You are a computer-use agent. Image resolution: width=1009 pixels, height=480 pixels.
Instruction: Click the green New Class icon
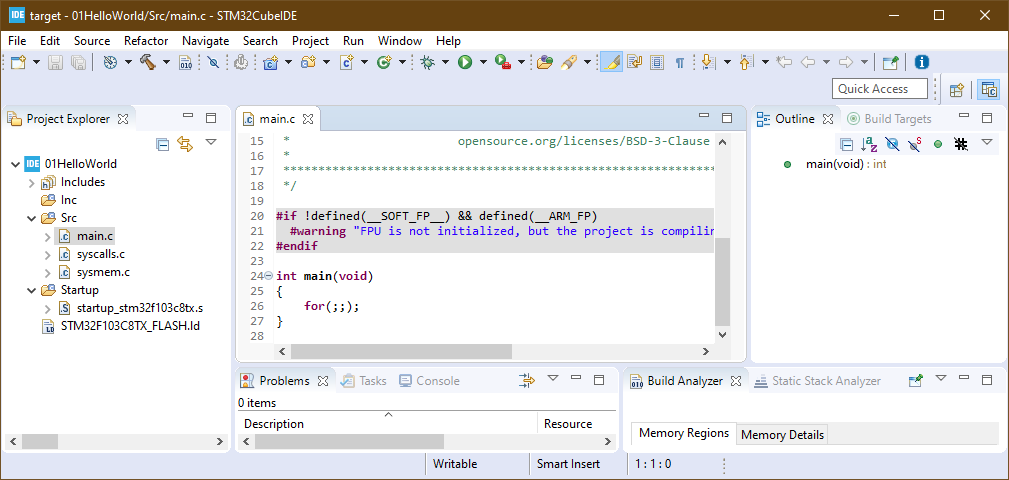point(385,62)
